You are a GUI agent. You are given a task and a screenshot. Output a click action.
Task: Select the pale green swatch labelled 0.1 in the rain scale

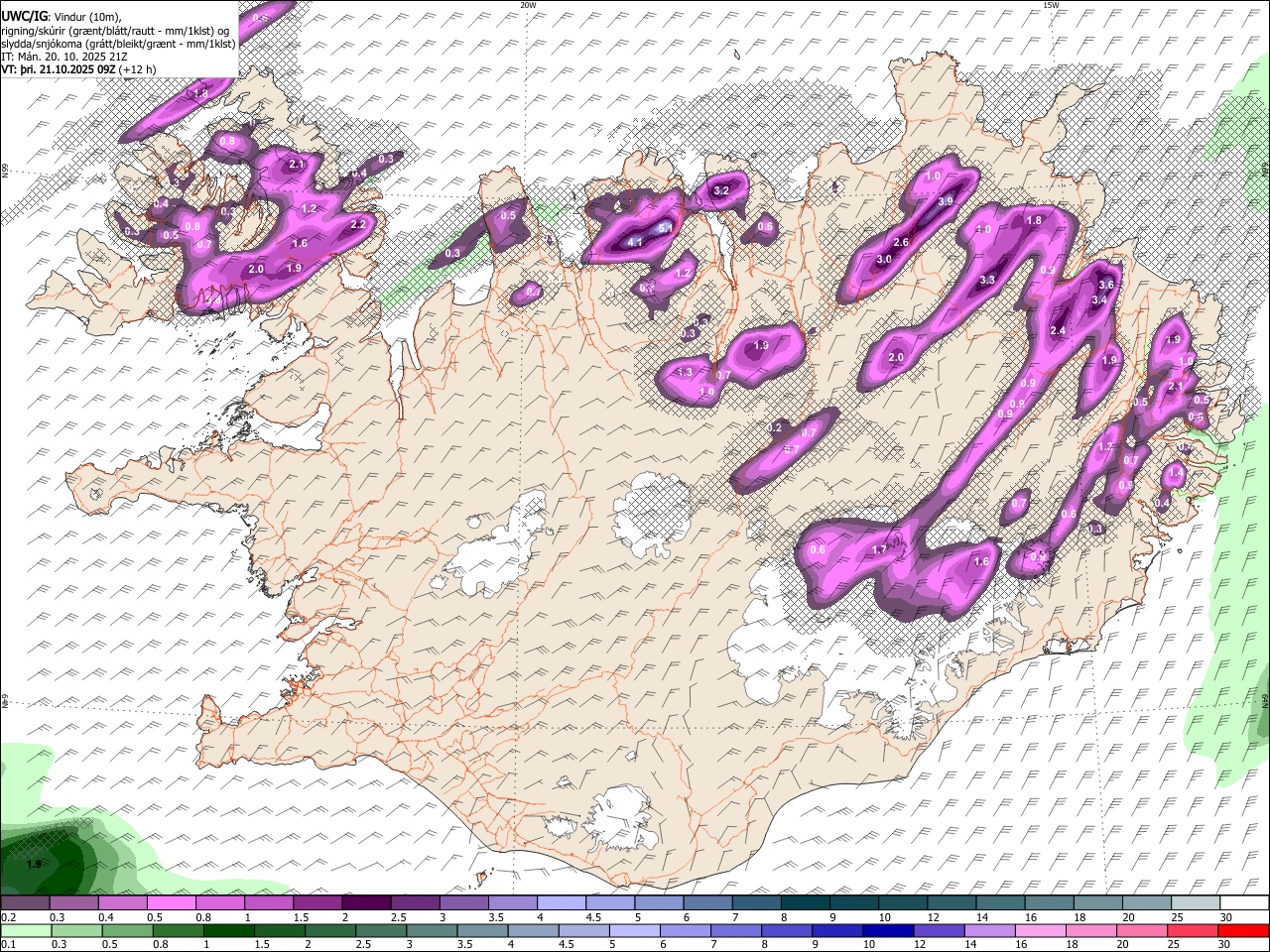pyautogui.click(x=26, y=930)
